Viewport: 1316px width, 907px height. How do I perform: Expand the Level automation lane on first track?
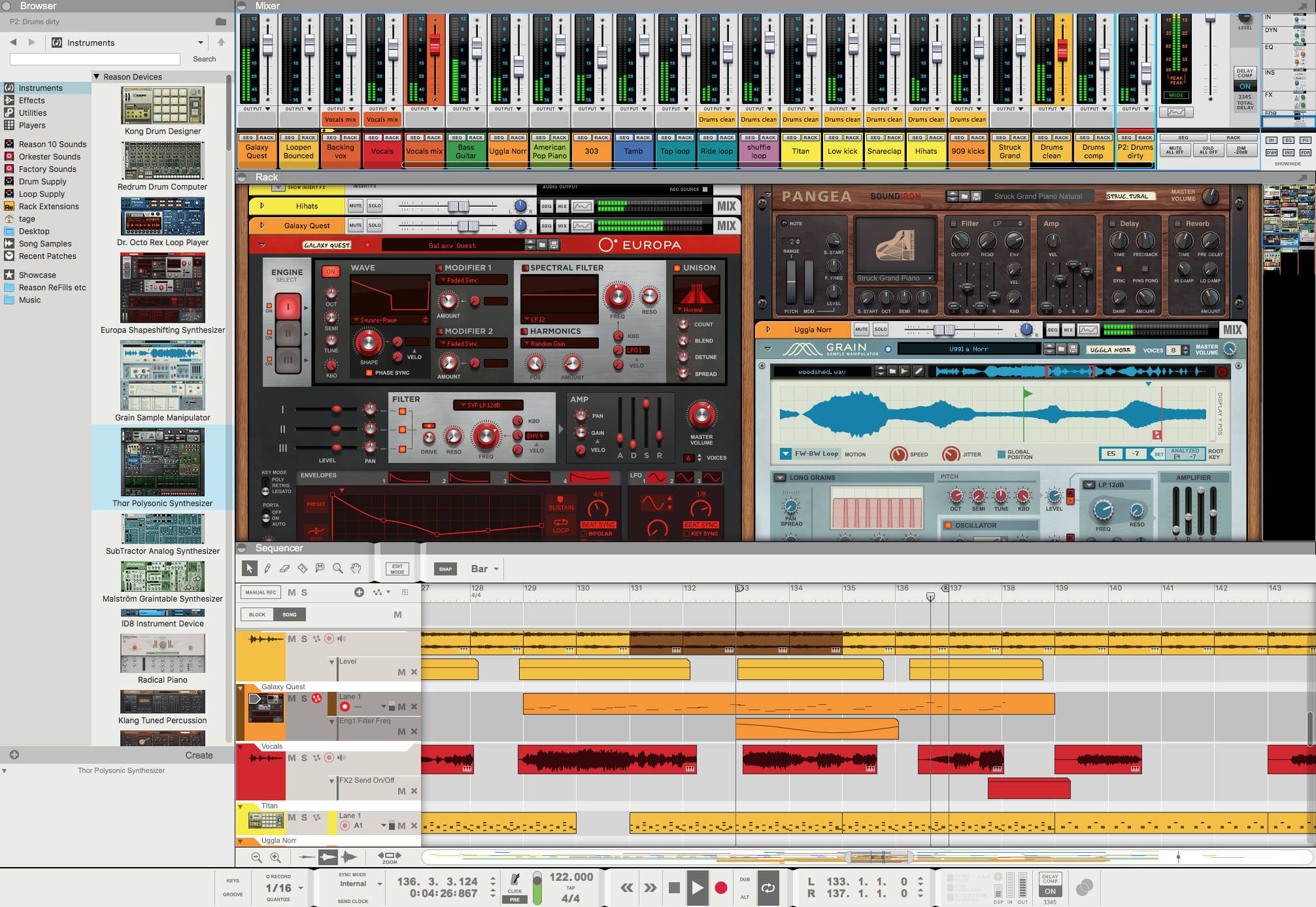(x=328, y=659)
